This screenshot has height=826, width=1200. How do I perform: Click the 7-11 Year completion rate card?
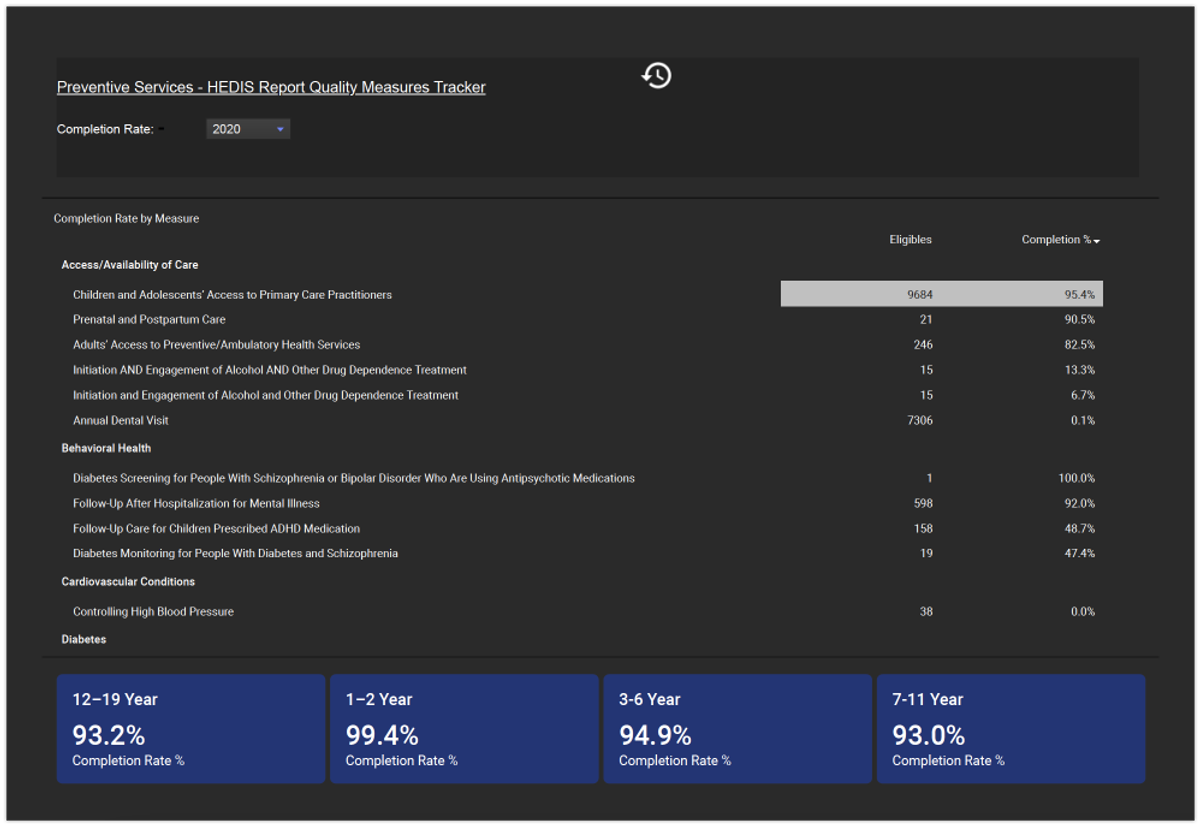pos(1011,729)
